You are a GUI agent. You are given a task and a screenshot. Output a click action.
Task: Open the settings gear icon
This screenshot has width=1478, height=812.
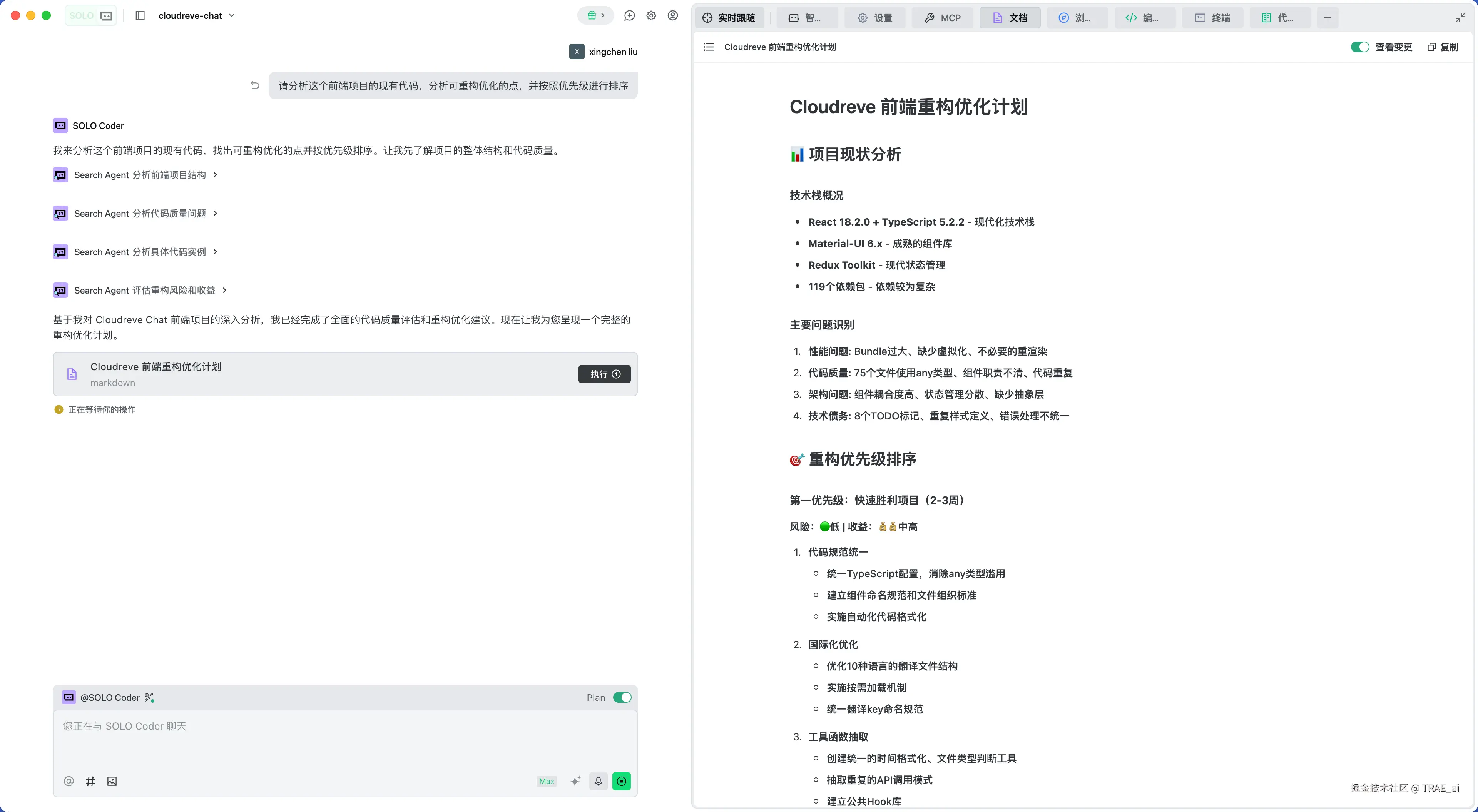point(651,15)
